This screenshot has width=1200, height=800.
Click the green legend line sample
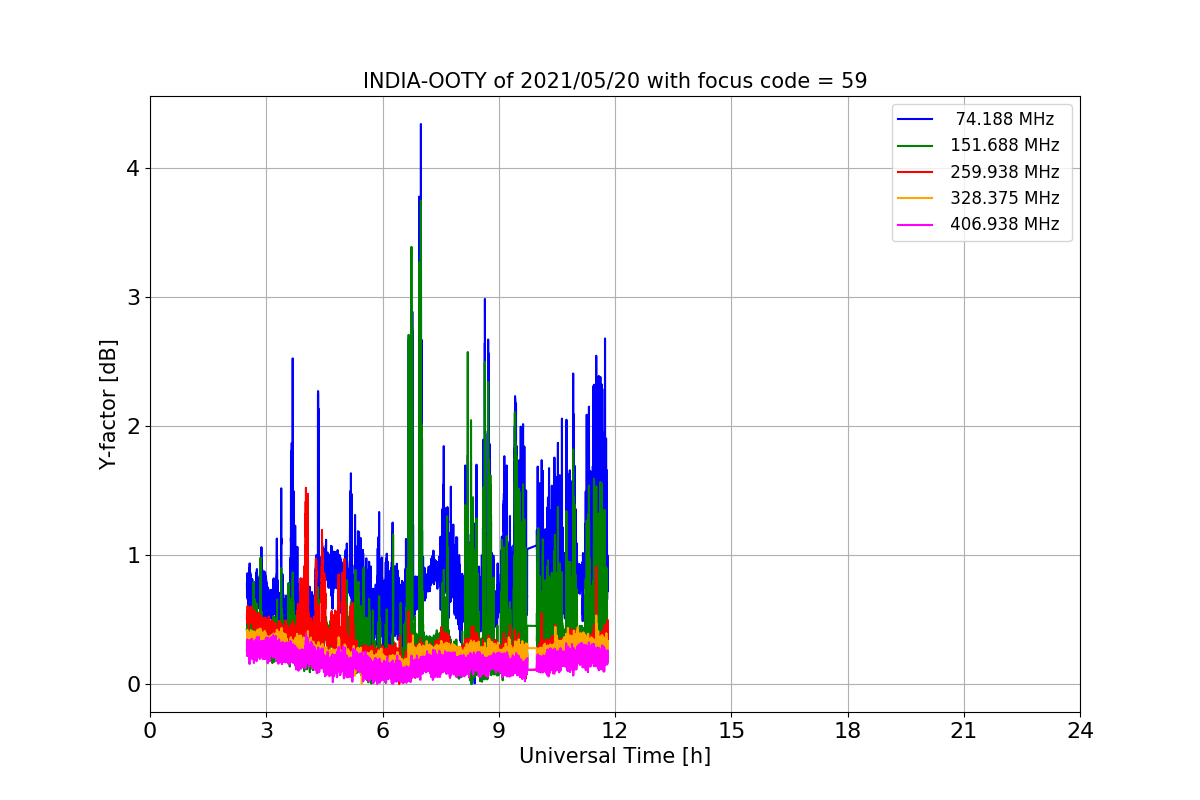click(915, 146)
